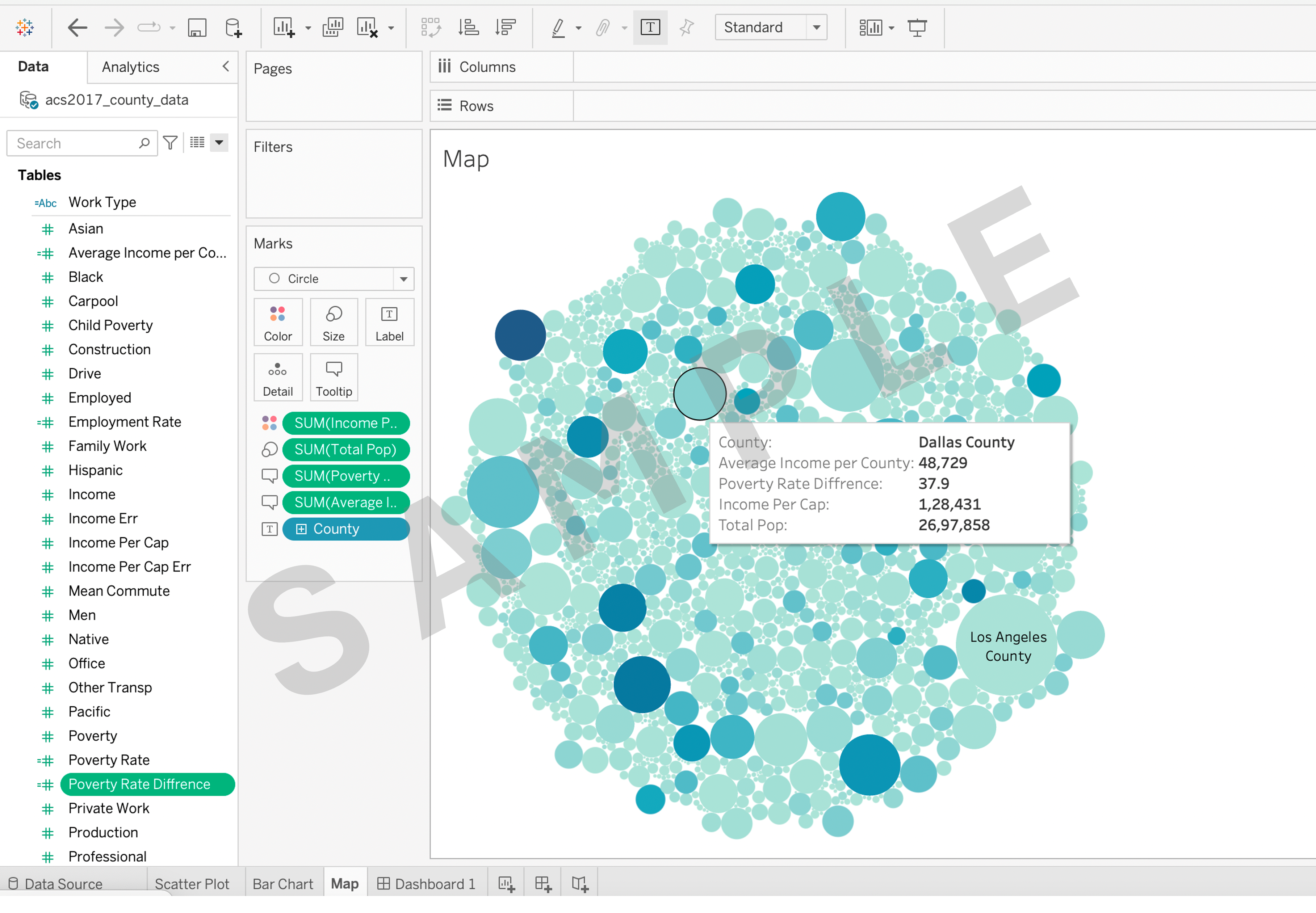1316x913 pixels.
Task: Switch to the Analytics tab
Action: (130, 67)
